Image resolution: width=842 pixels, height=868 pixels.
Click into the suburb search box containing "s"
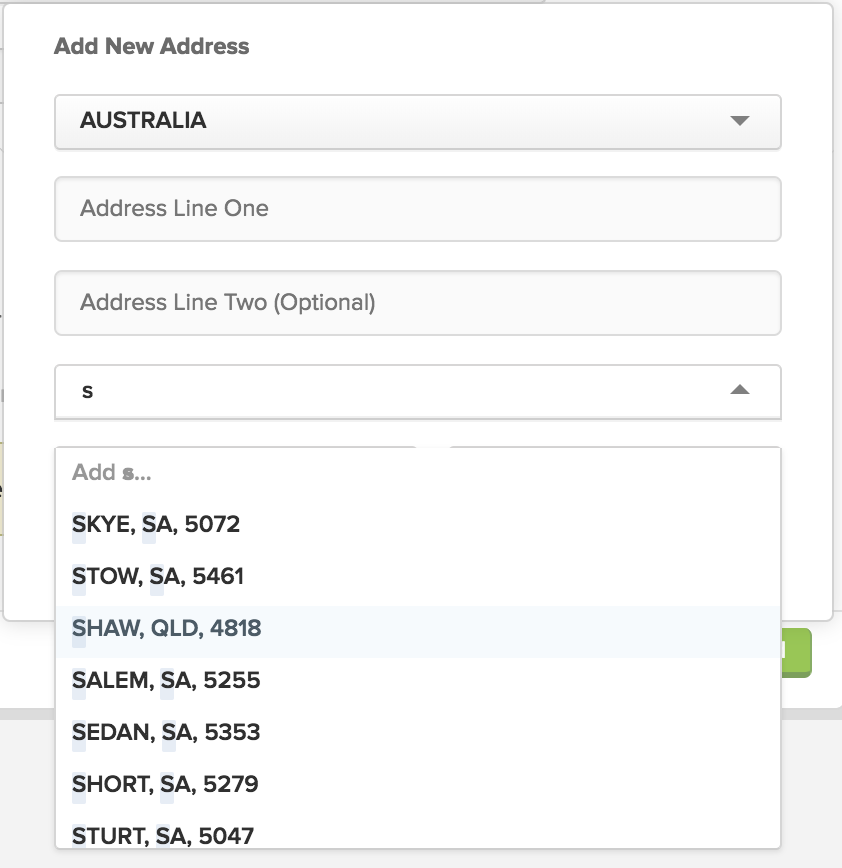417,391
